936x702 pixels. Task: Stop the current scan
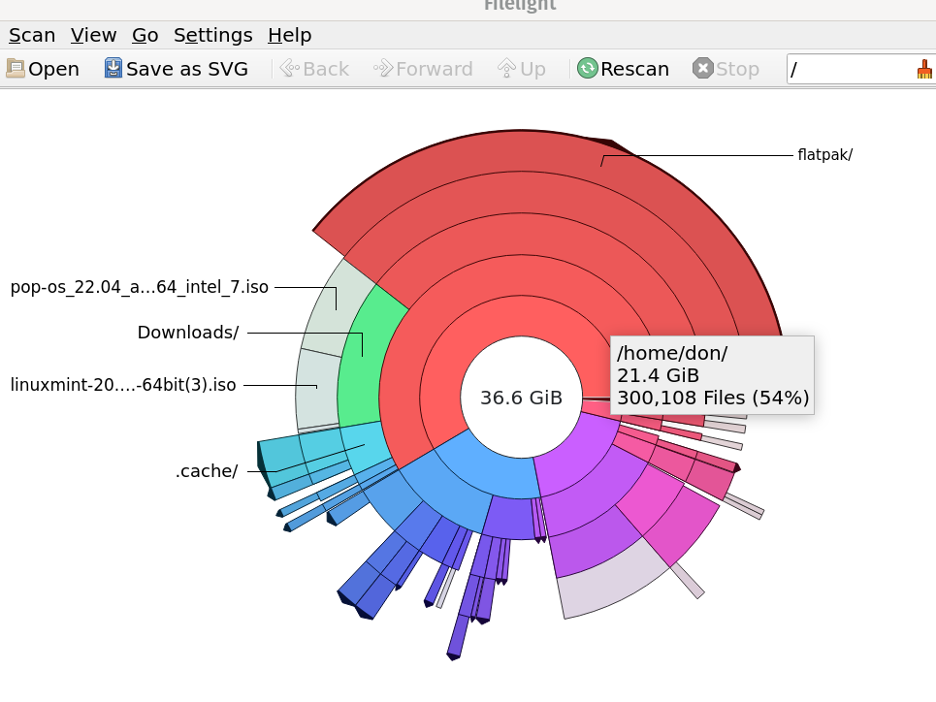point(725,68)
